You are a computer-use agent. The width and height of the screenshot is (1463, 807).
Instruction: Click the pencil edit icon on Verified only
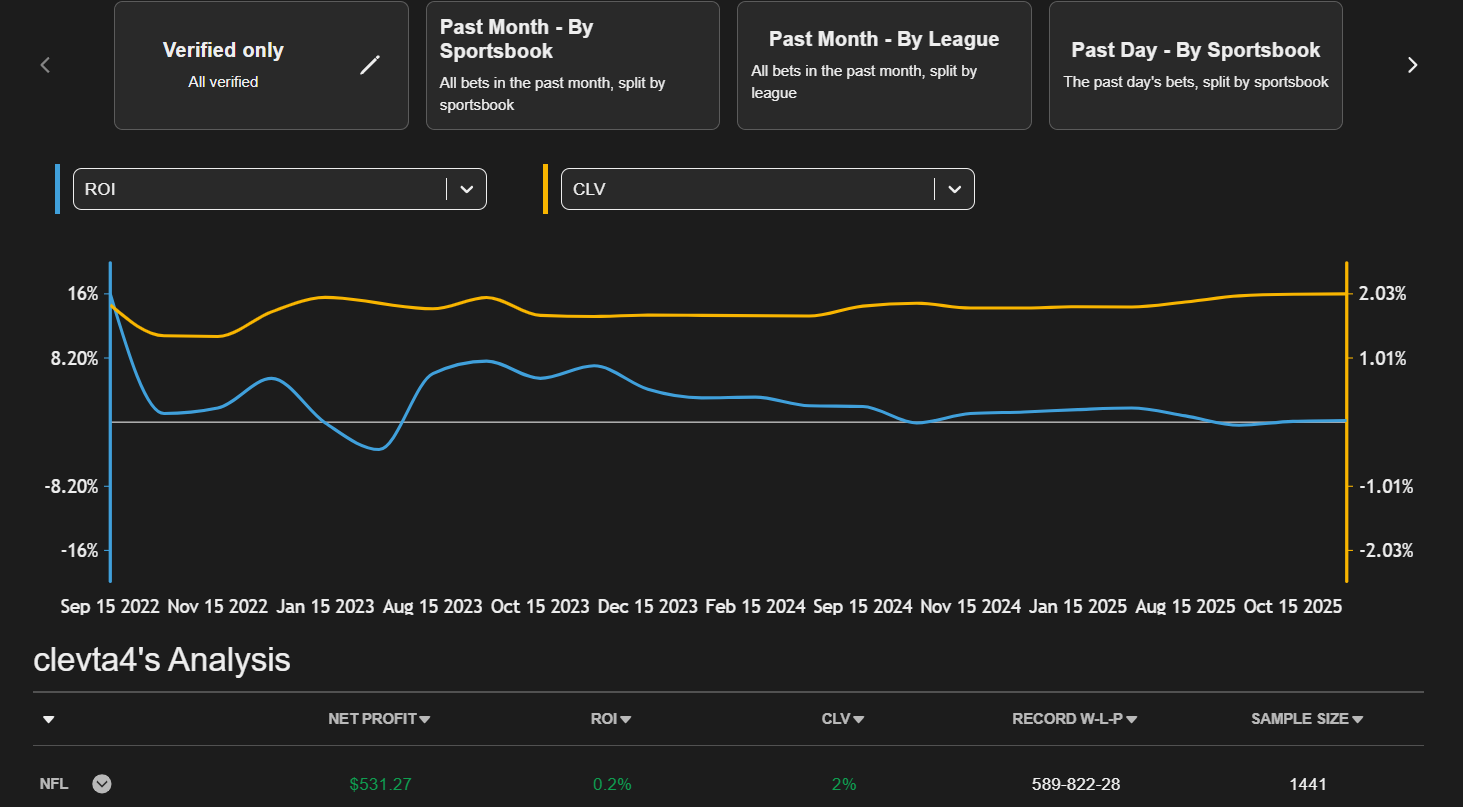(x=370, y=65)
